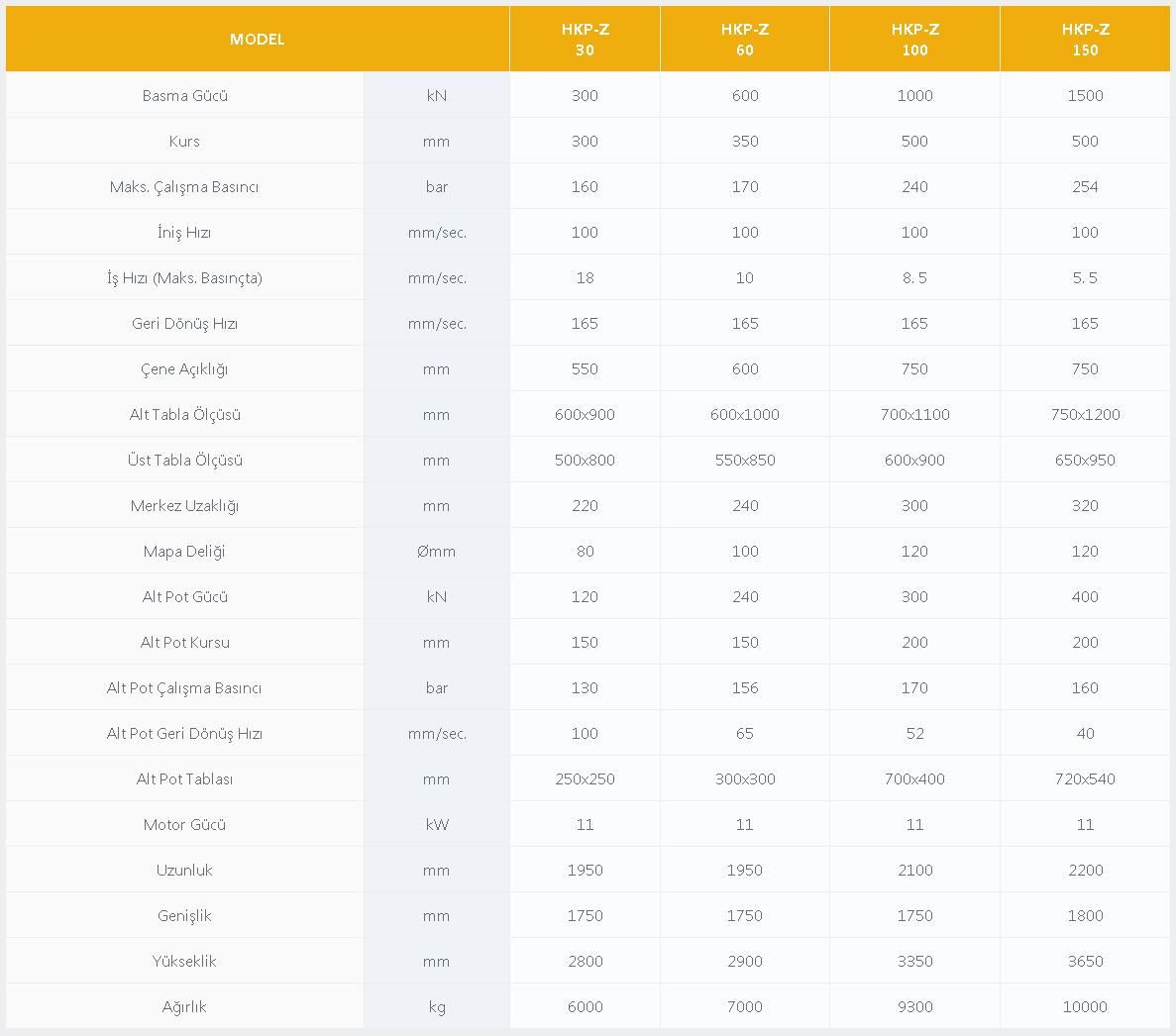
Task: Click the Ağırlık row label
Action: point(184,1006)
